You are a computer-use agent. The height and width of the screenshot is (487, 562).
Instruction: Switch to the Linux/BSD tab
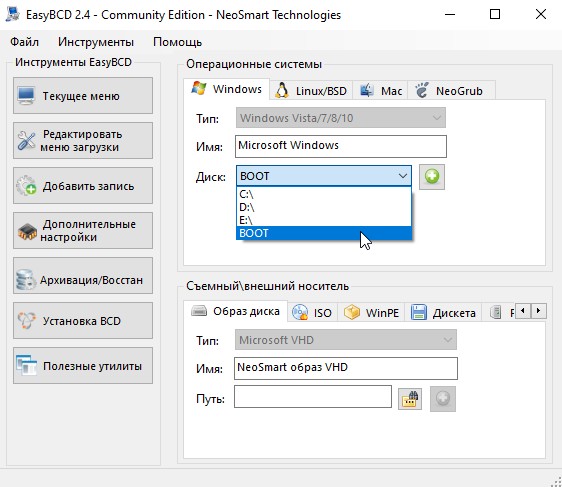tap(311, 91)
